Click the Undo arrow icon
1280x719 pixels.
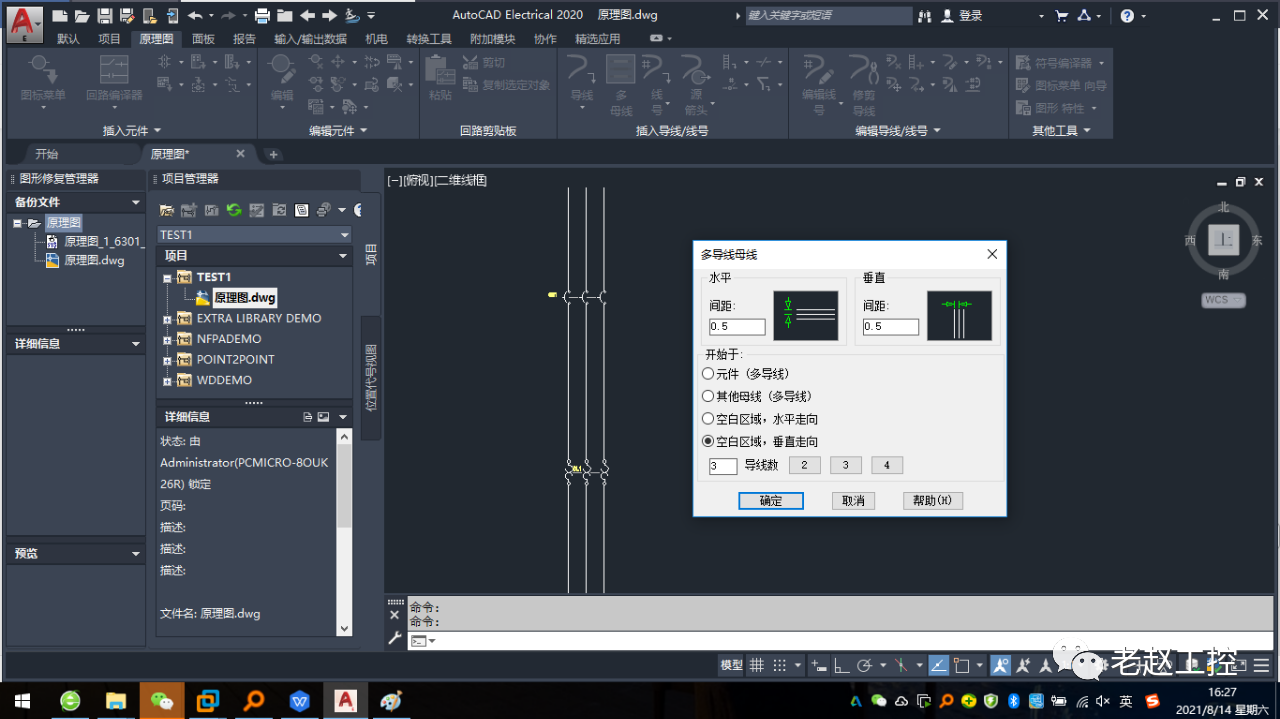(x=194, y=16)
